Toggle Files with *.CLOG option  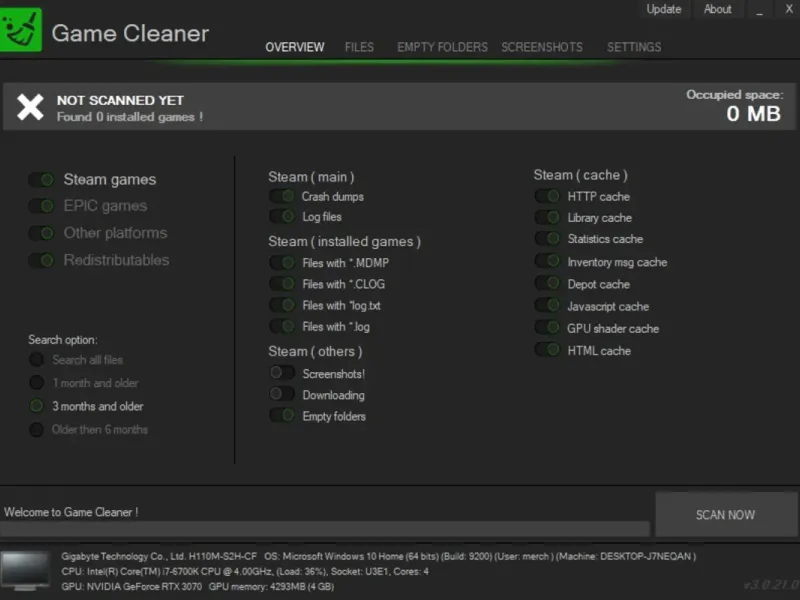pyautogui.click(x=282, y=284)
